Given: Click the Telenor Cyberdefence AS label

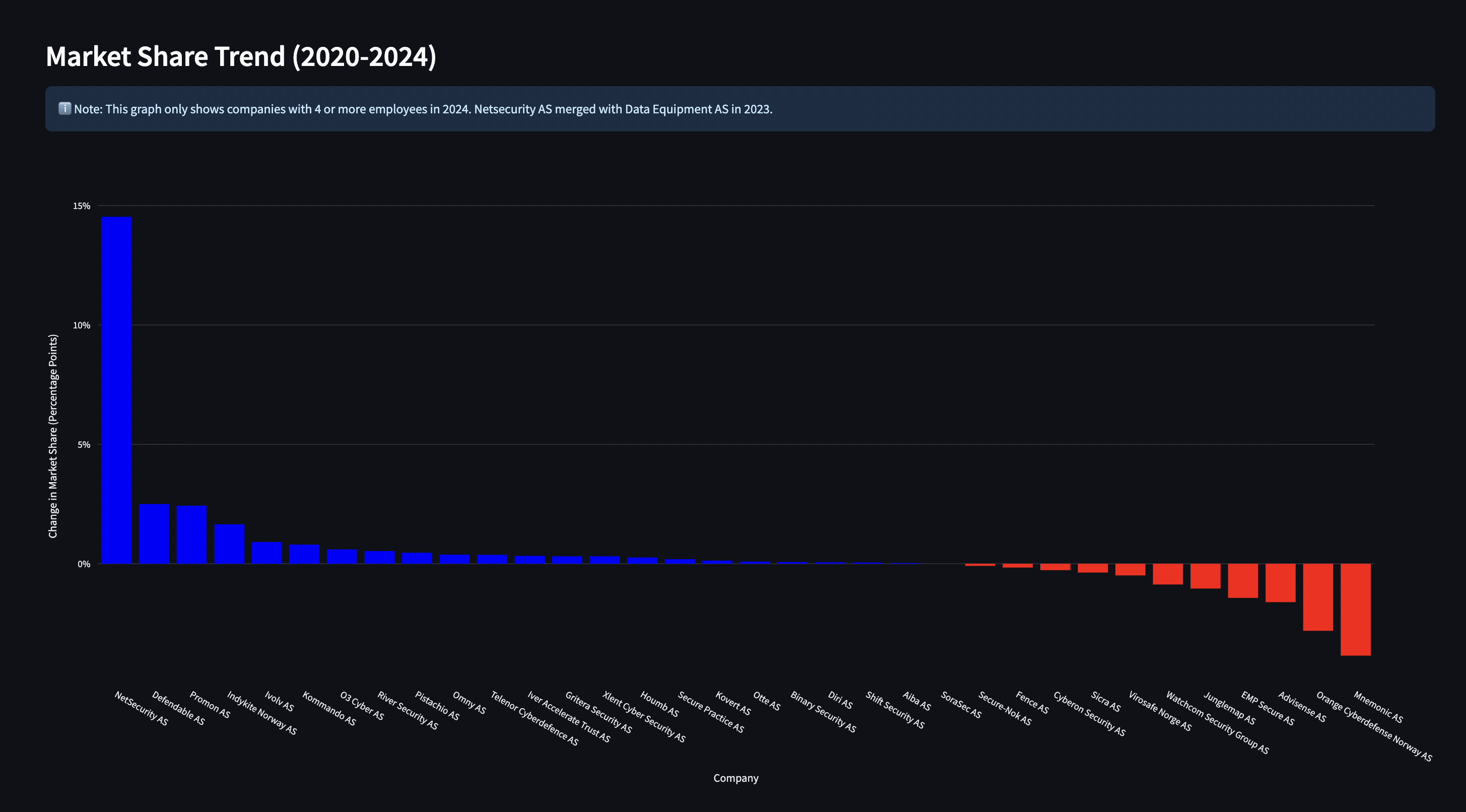Looking at the screenshot, I should pos(535,718).
